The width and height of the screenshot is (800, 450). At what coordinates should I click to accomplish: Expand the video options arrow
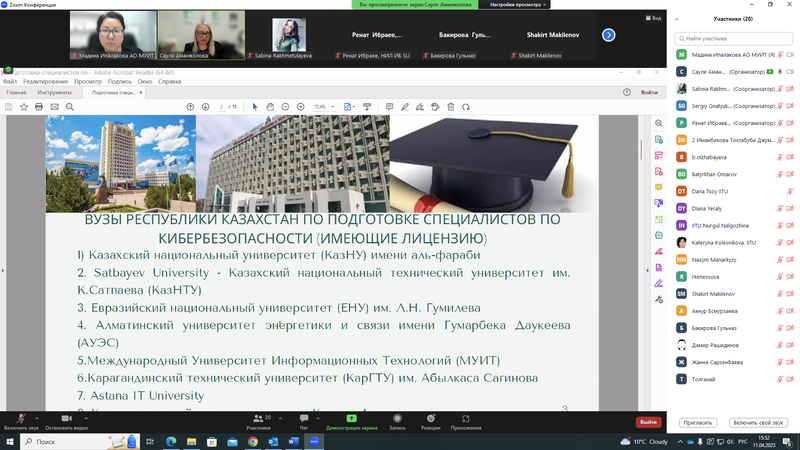(86, 418)
